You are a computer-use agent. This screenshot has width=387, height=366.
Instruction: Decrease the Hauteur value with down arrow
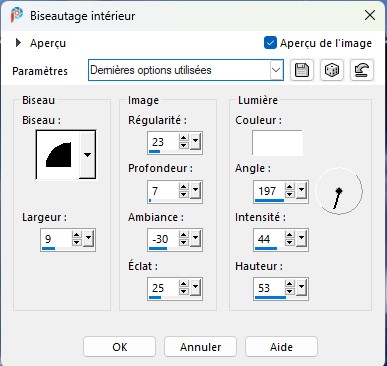coord(290,292)
